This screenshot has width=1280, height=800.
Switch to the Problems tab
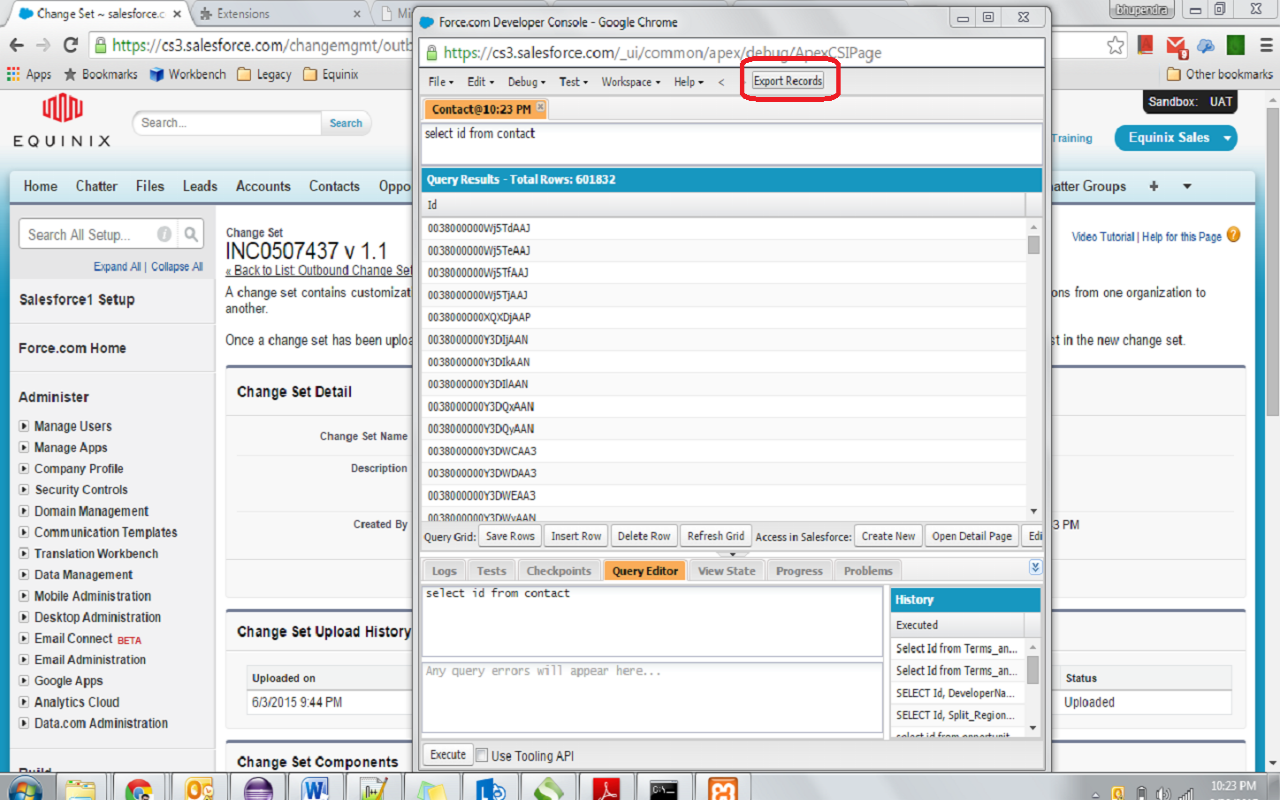[x=867, y=570]
